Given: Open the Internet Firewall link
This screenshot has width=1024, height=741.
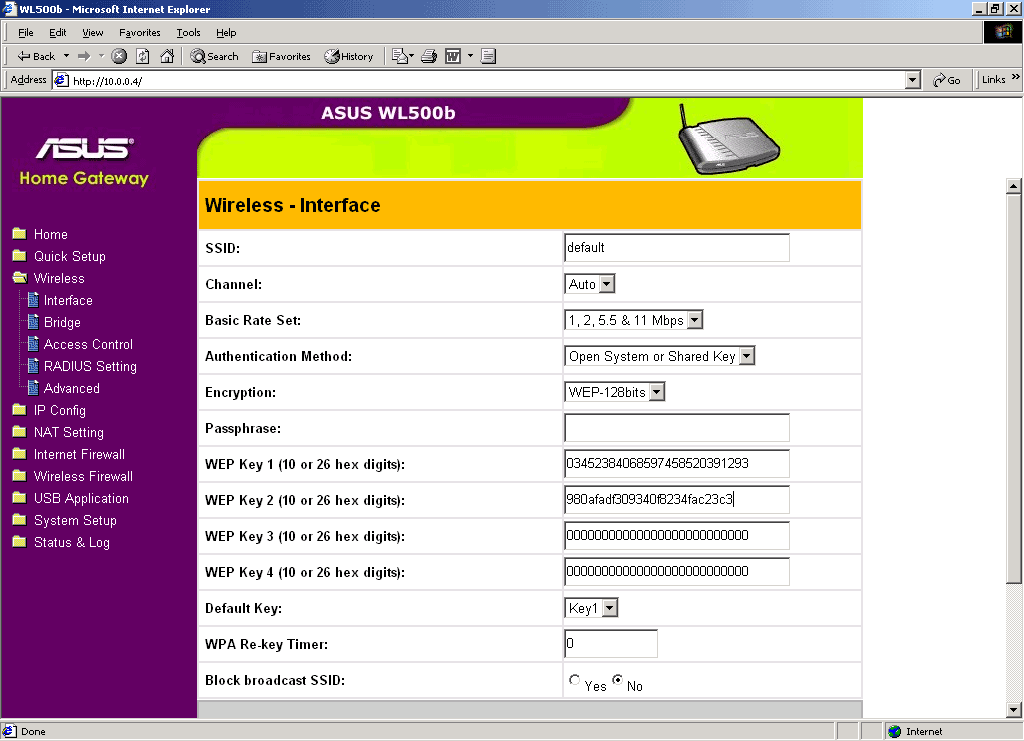Looking at the screenshot, I should coord(79,454).
